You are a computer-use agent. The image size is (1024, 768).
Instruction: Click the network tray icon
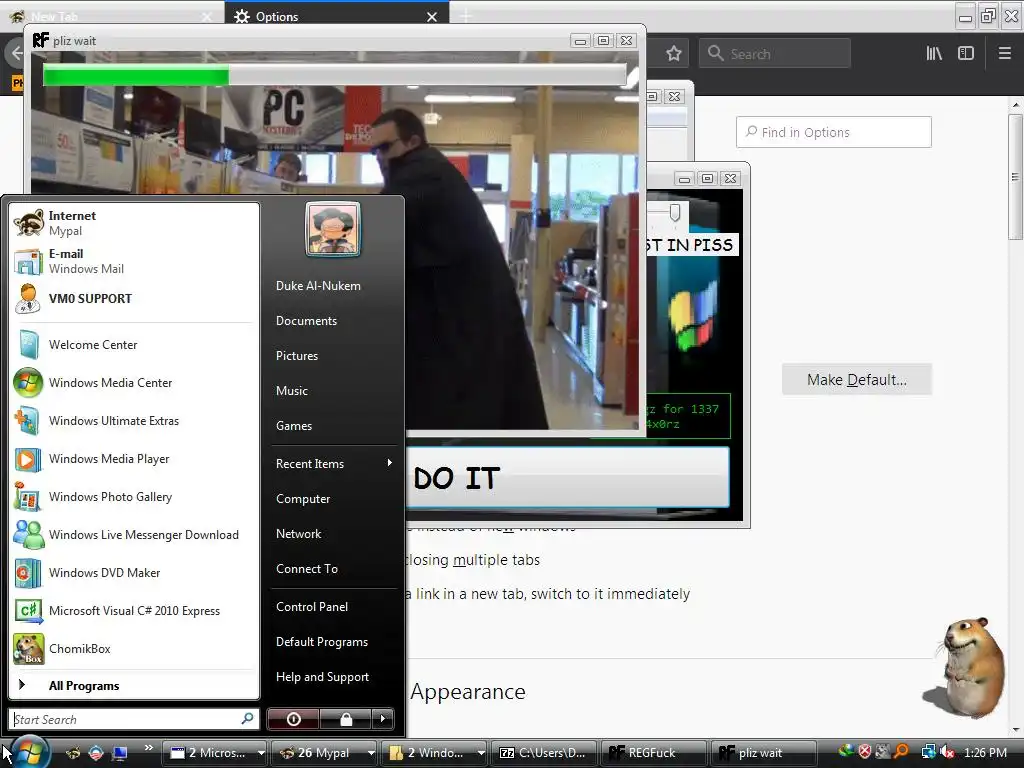(x=929, y=752)
